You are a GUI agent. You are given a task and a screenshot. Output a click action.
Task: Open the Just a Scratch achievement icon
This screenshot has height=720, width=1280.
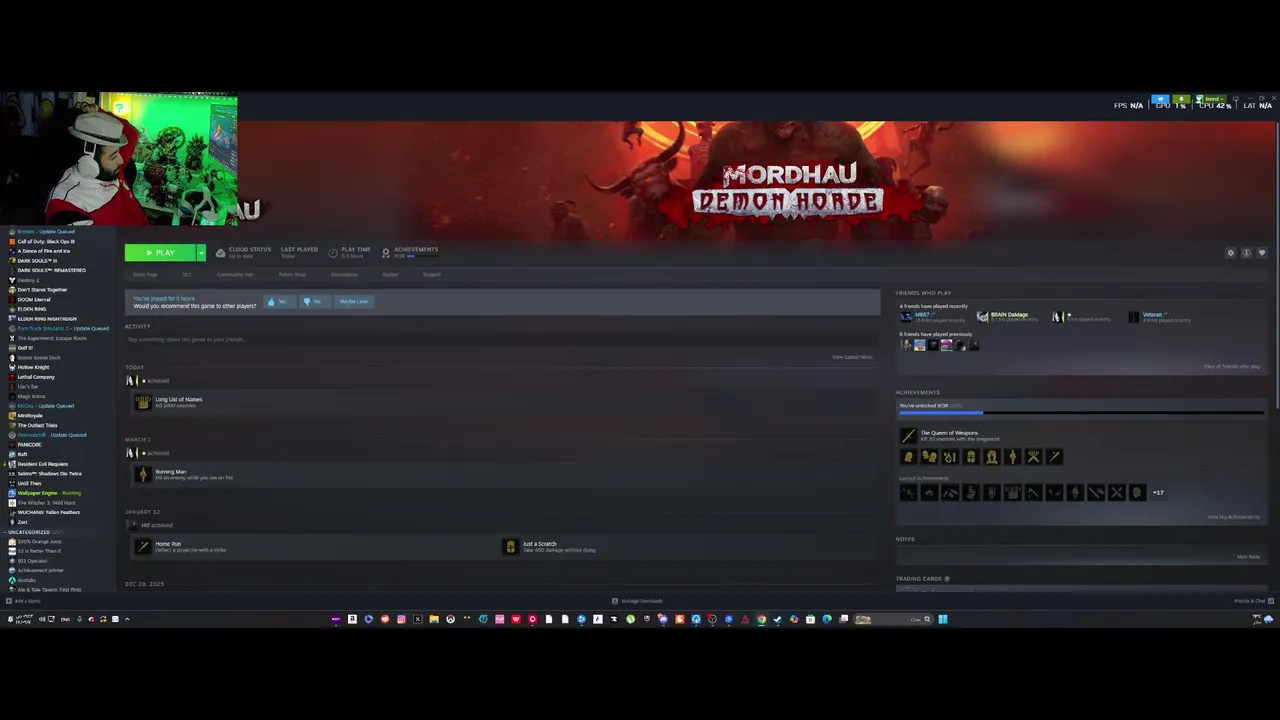click(511, 546)
